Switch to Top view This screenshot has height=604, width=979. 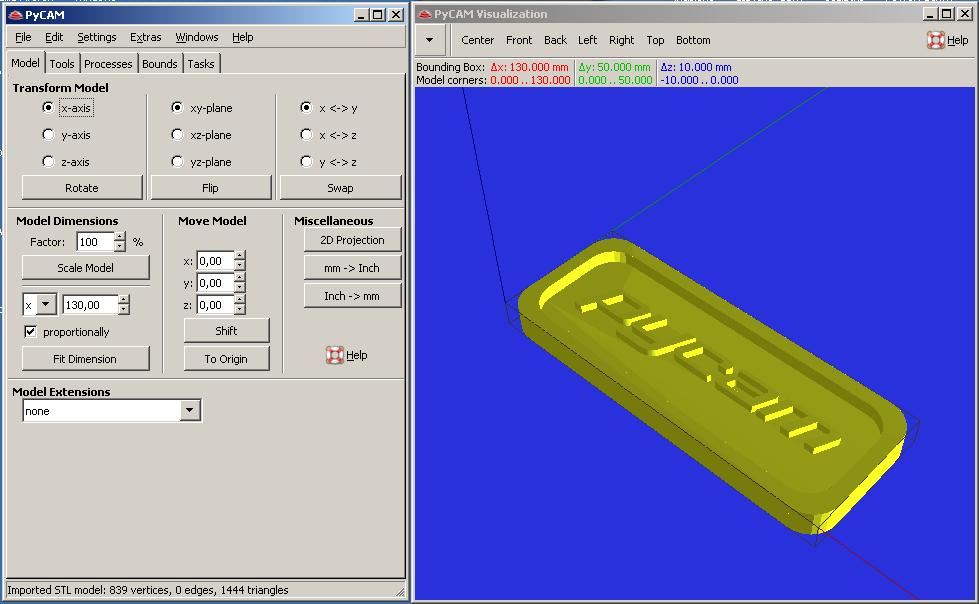coord(655,40)
